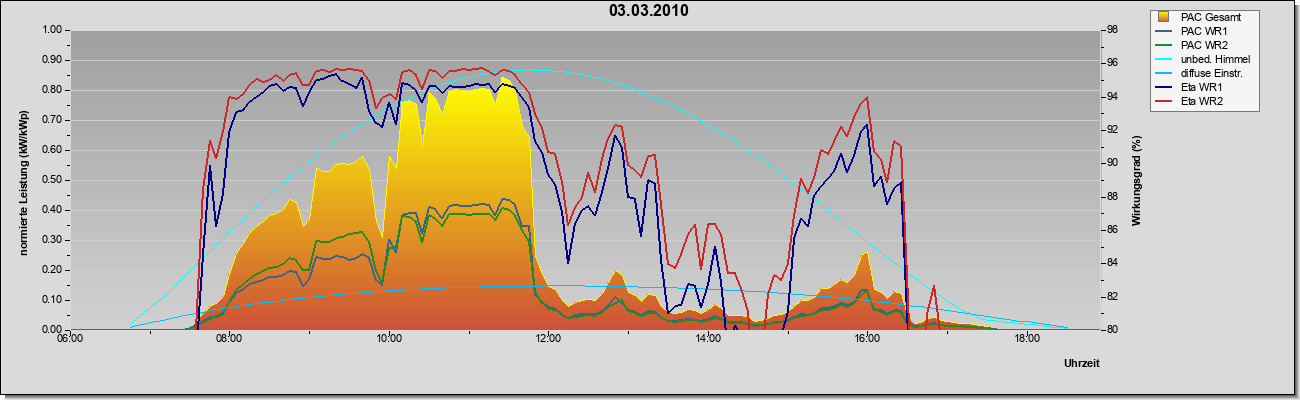
Task: Click the 10:00 time axis label
Action: point(389,339)
